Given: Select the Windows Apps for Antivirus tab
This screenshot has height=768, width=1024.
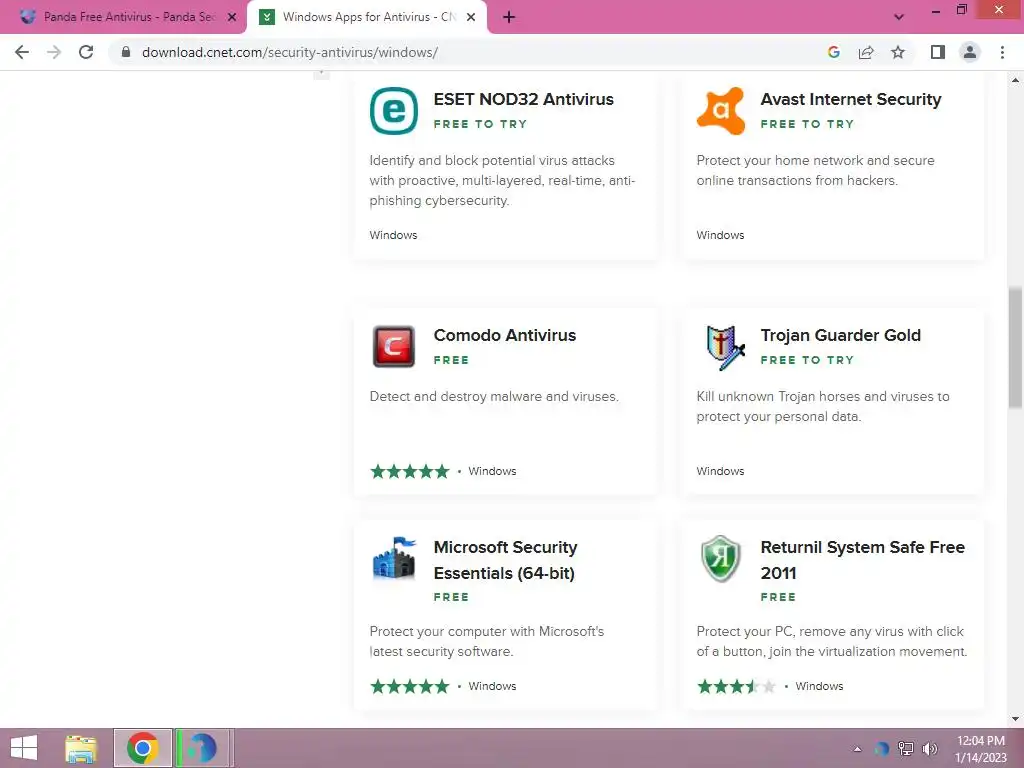Looking at the screenshot, I should coord(366,18).
